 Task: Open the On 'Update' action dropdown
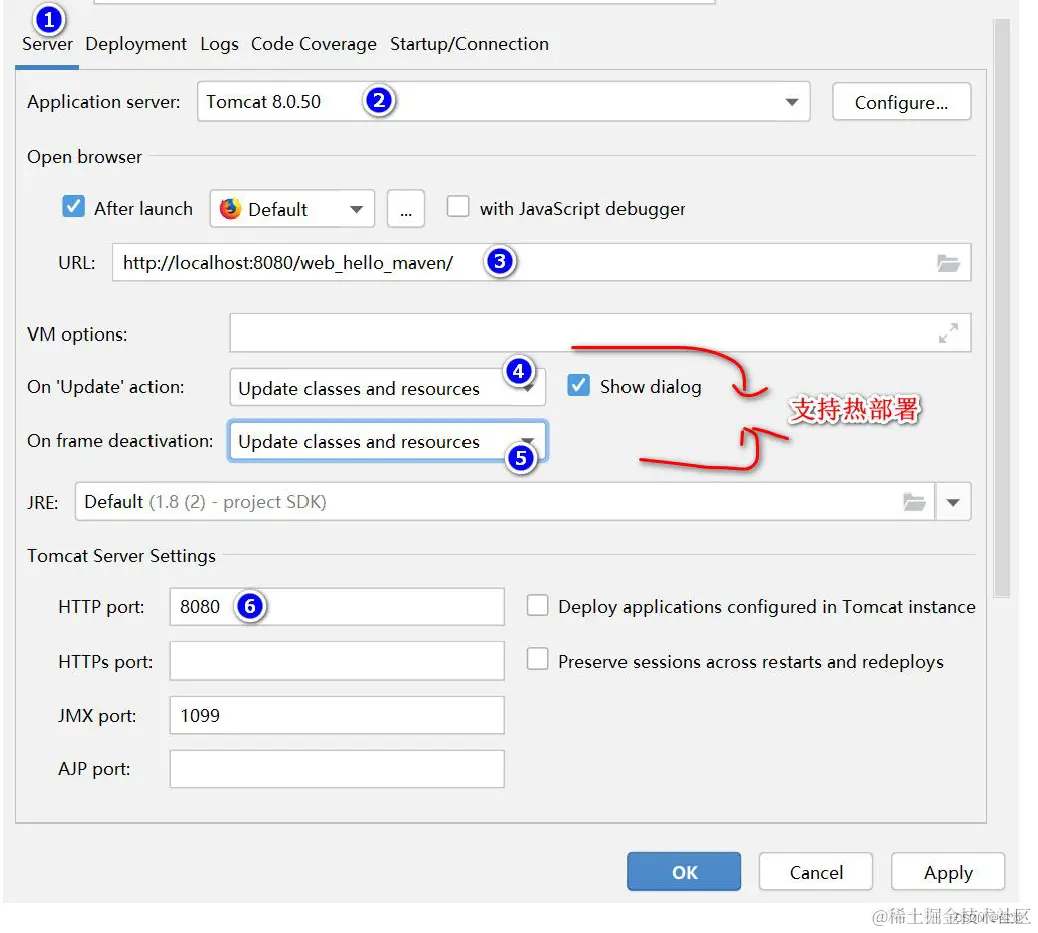click(387, 387)
